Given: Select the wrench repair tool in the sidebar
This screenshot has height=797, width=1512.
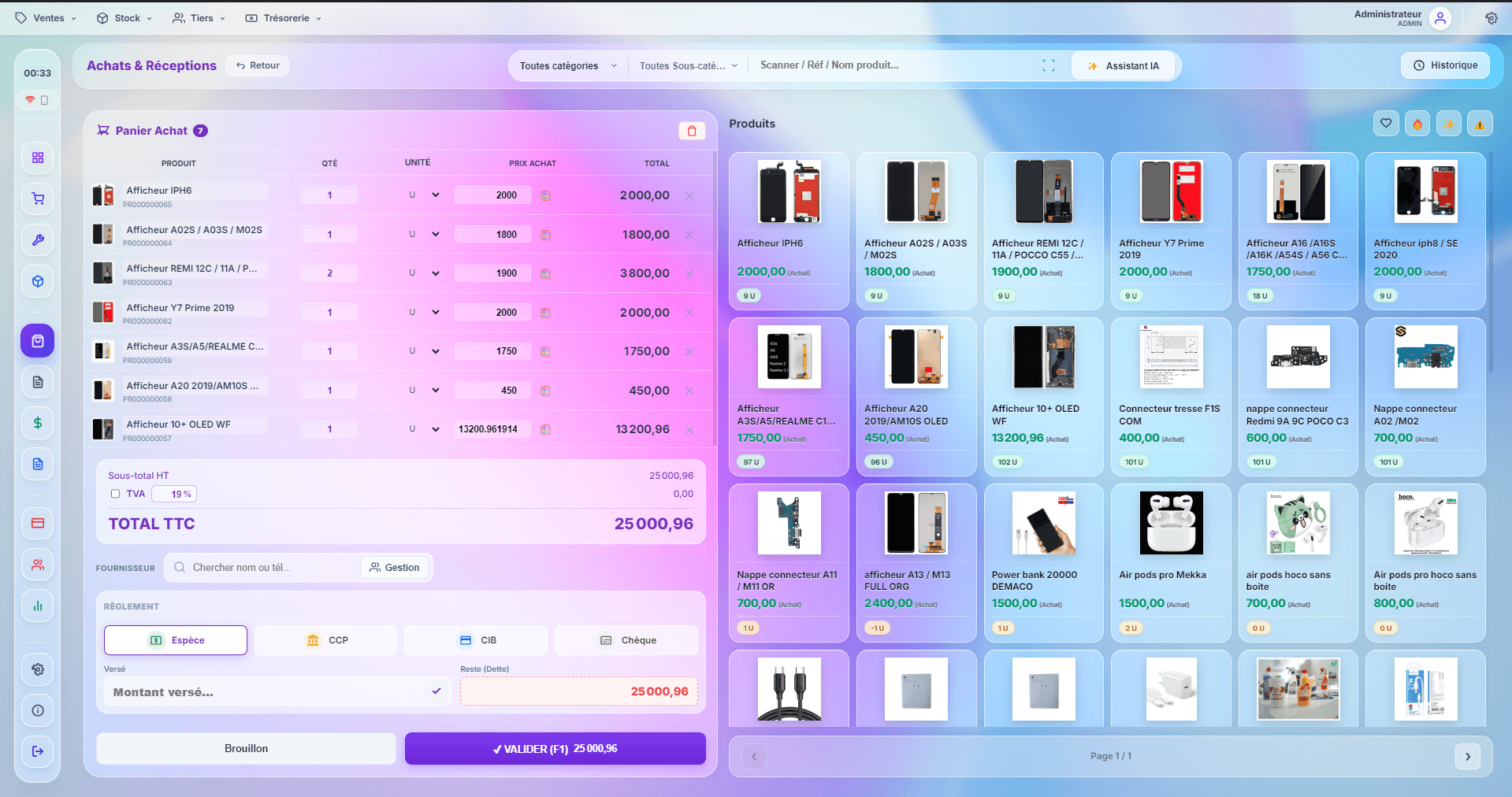Looking at the screenshot, I should coord(37,240).
